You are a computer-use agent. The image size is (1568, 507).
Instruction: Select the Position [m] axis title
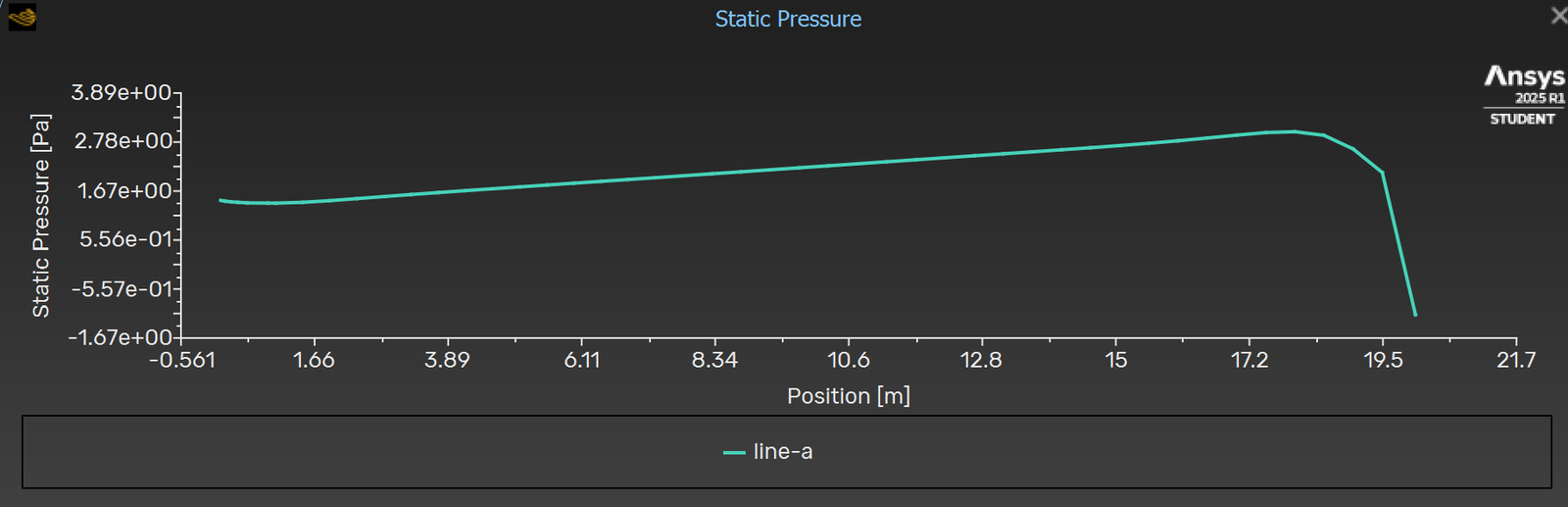(x=849, y=396)
